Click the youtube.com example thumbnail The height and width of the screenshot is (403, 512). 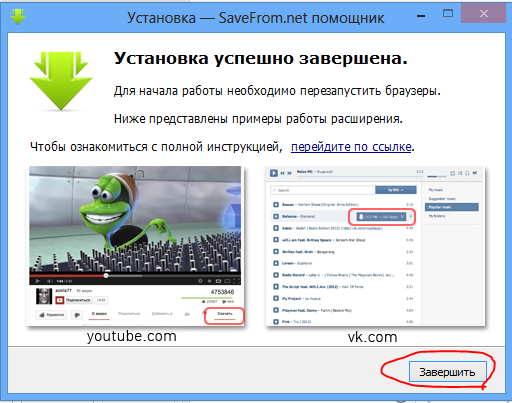point(135,246)
